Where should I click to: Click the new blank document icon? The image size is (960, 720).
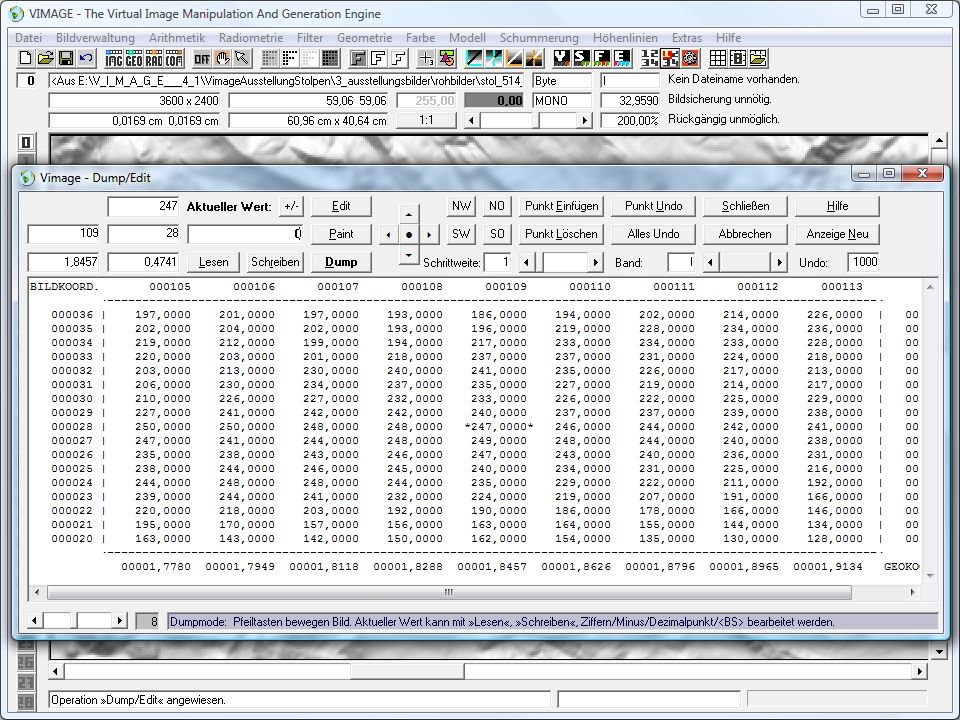tap(26, 58)
